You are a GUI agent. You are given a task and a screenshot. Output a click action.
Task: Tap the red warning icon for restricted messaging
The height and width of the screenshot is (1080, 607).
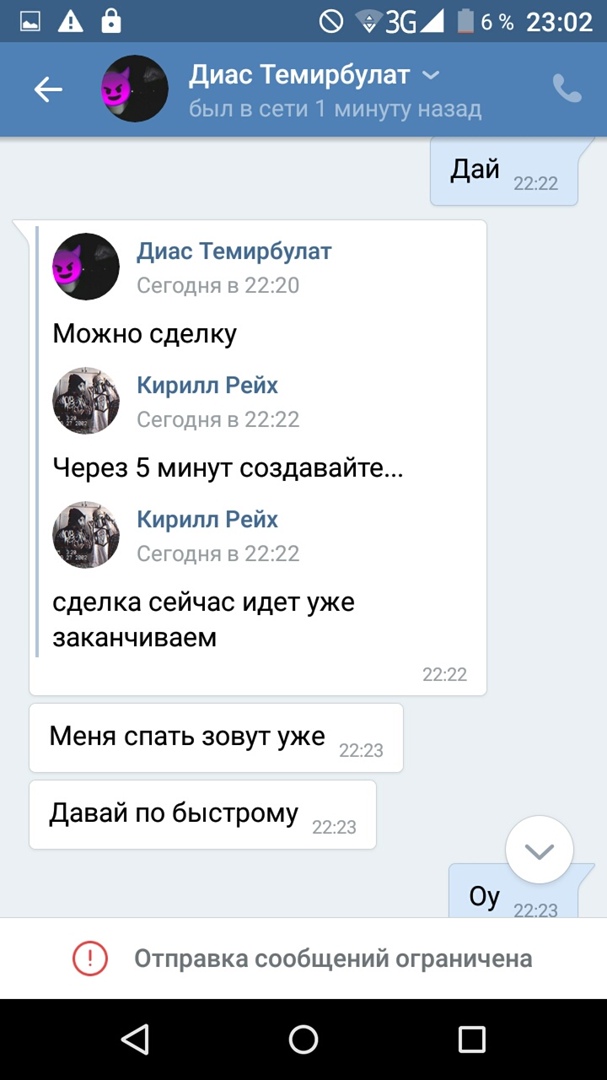90,958
